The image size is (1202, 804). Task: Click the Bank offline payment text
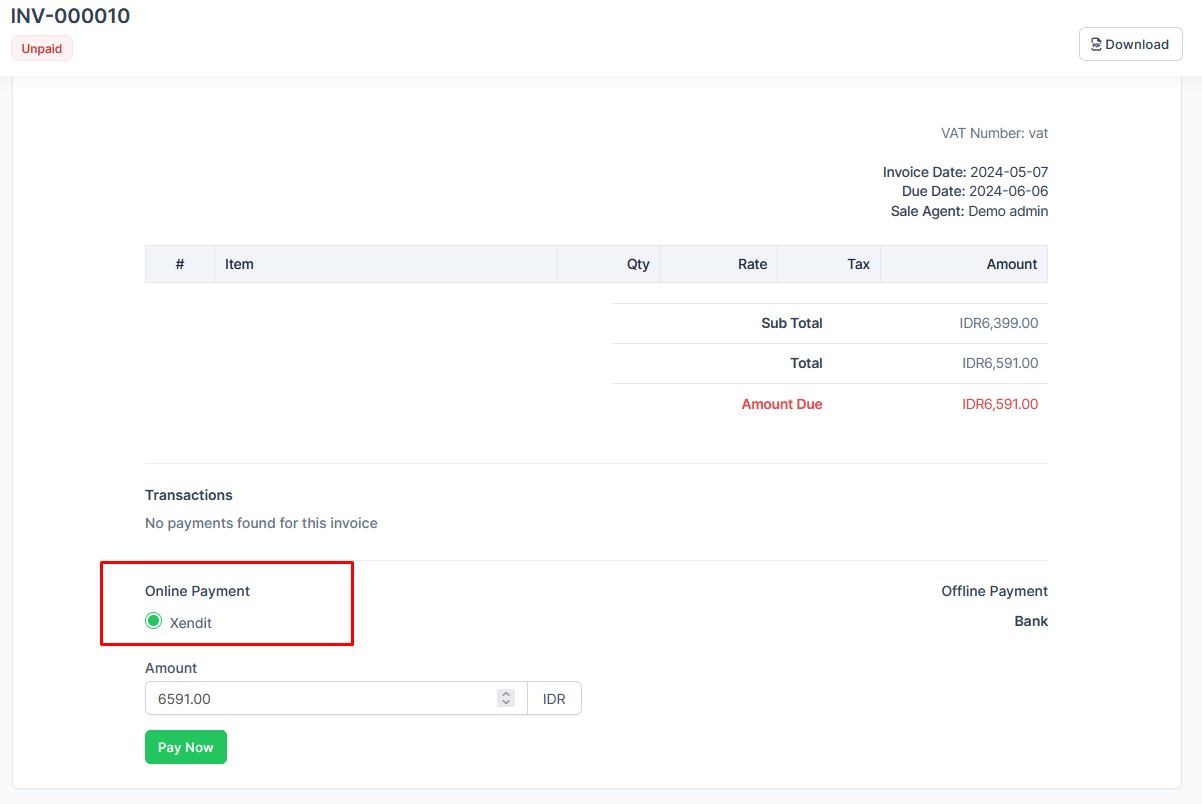click(1031, 621)
